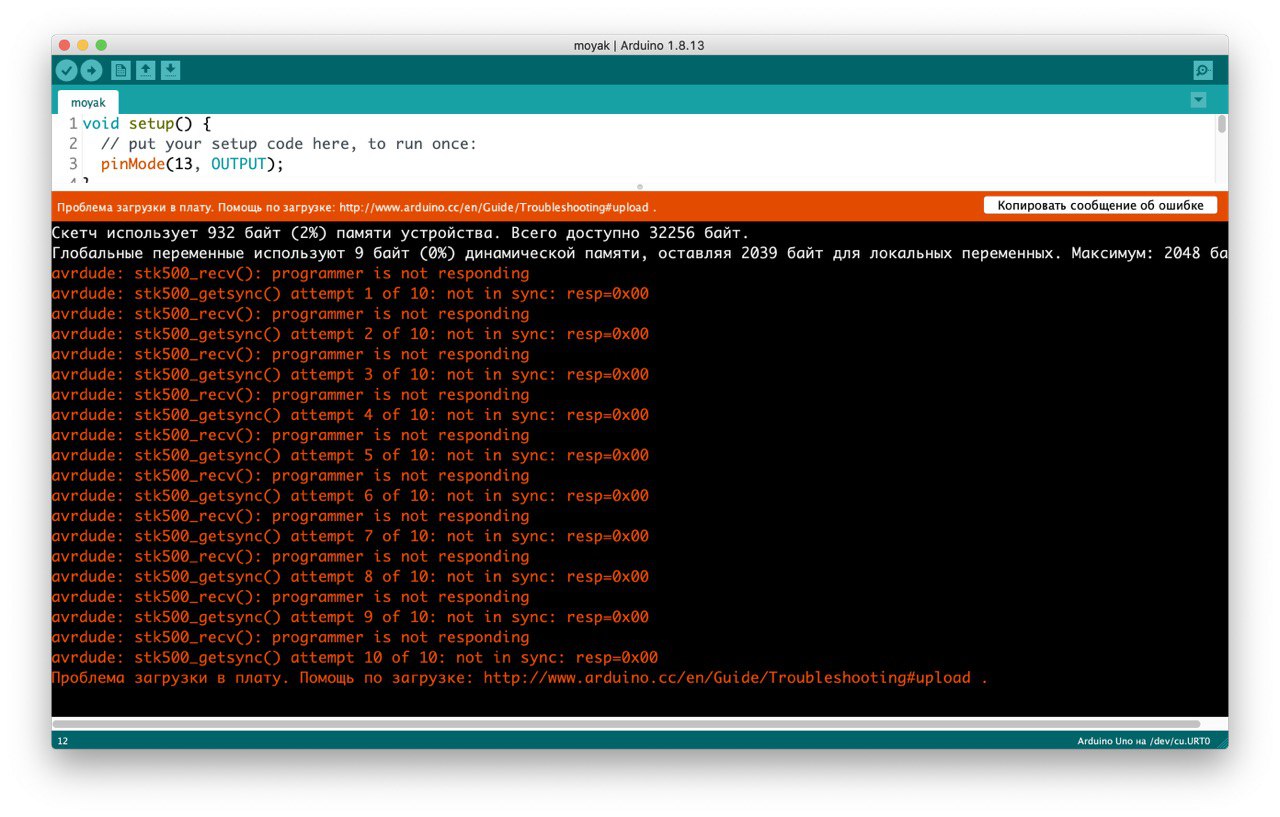
Task: Upload the sketch using the arrow icon
Action: 91,70
